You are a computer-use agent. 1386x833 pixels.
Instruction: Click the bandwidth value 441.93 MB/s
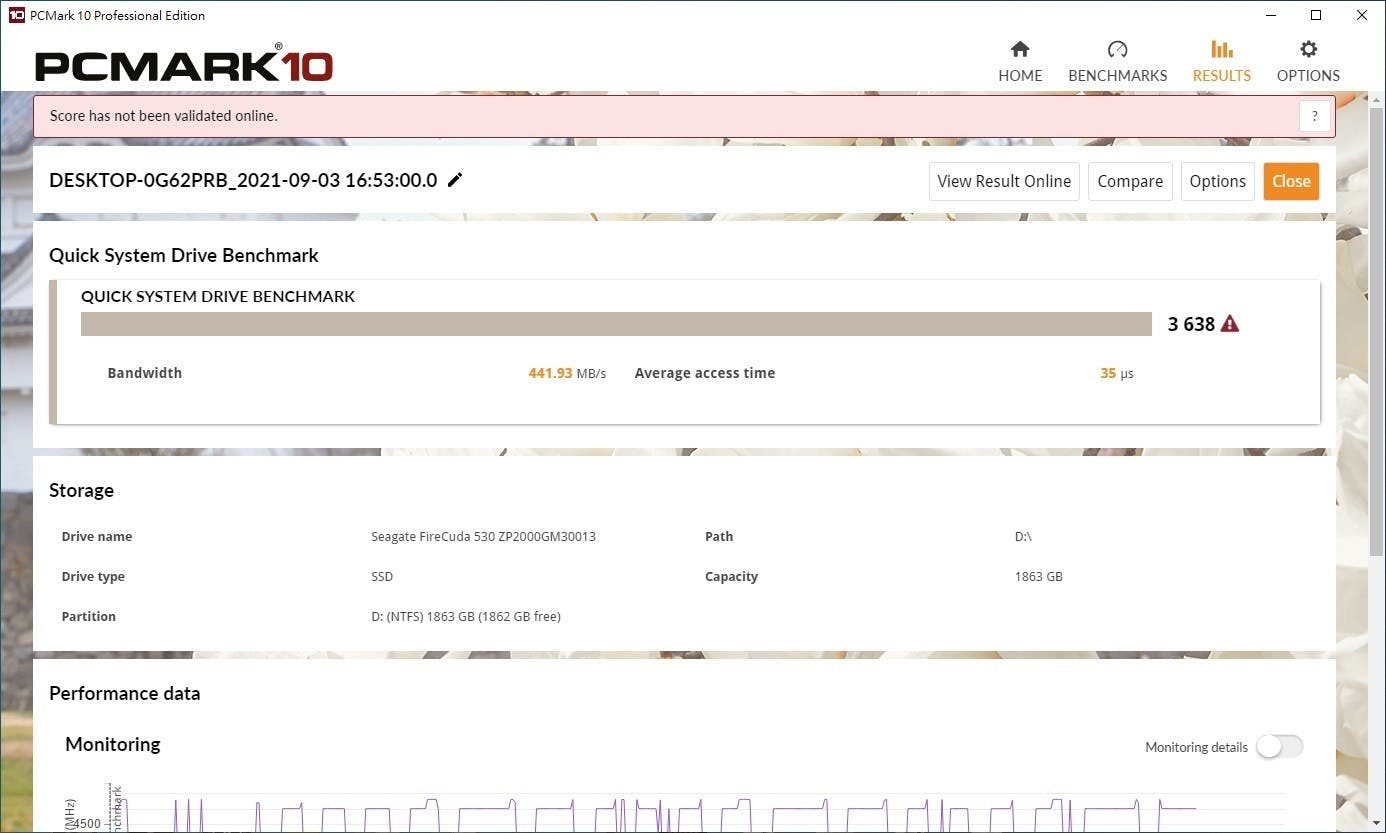coord(567,373)
